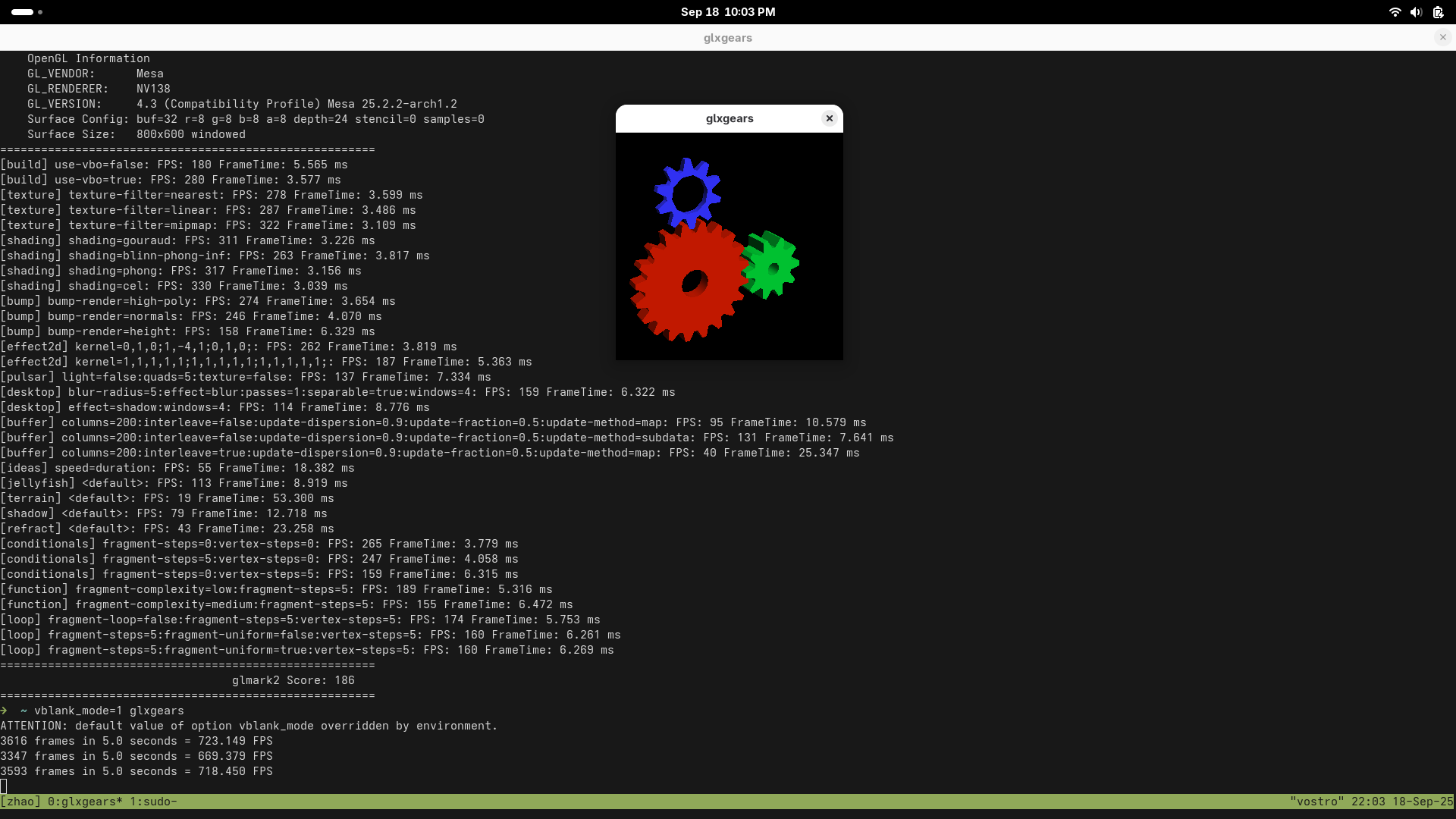This screenshot has width=1456, height=819.
Task: Click tmux window tab 1:sudo-
Action: click(x=153, y=802)
